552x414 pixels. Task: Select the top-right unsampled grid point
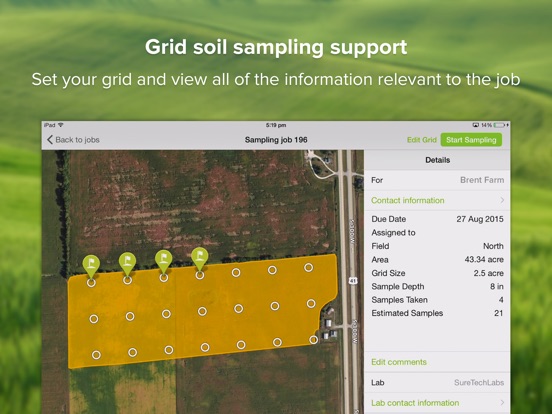tap(308, 268)
